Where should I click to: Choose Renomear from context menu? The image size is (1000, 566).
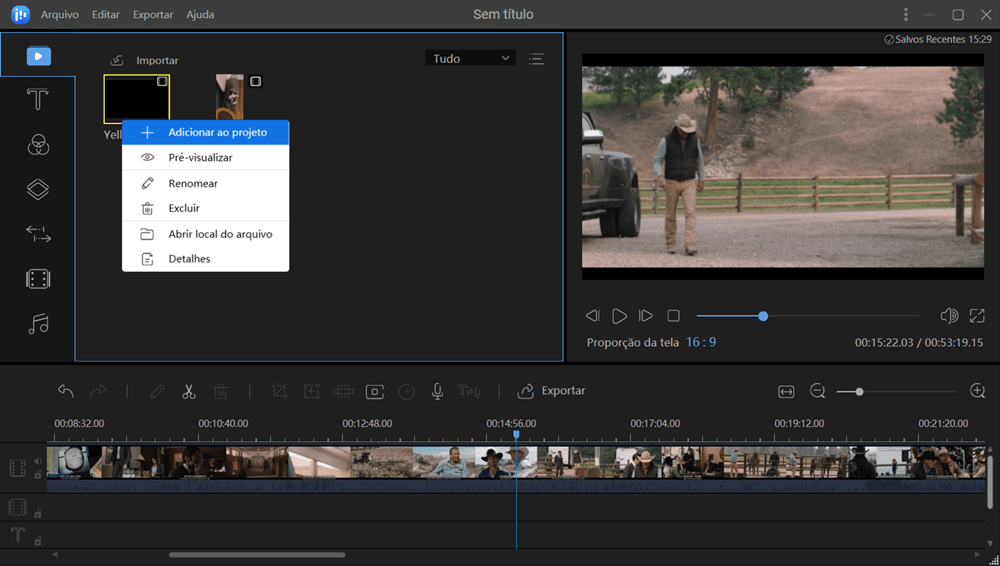point(205,183)
